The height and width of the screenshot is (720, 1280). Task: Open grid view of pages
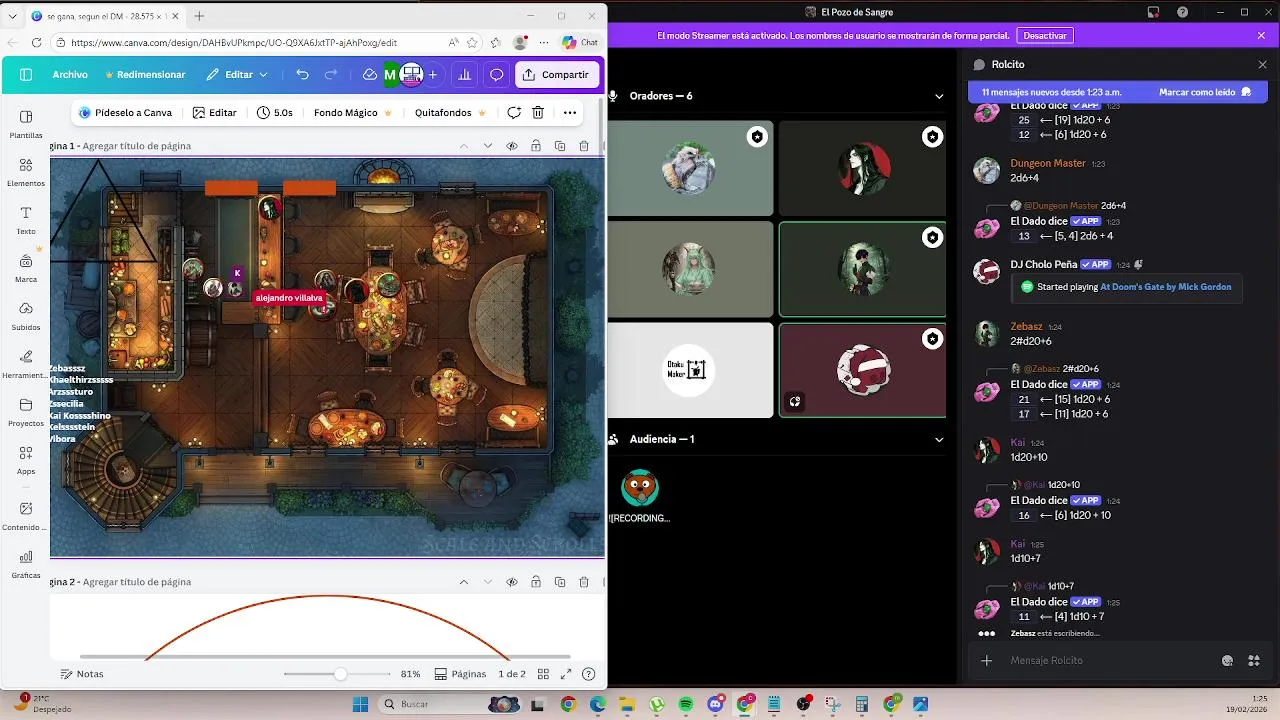click(543, 674)
